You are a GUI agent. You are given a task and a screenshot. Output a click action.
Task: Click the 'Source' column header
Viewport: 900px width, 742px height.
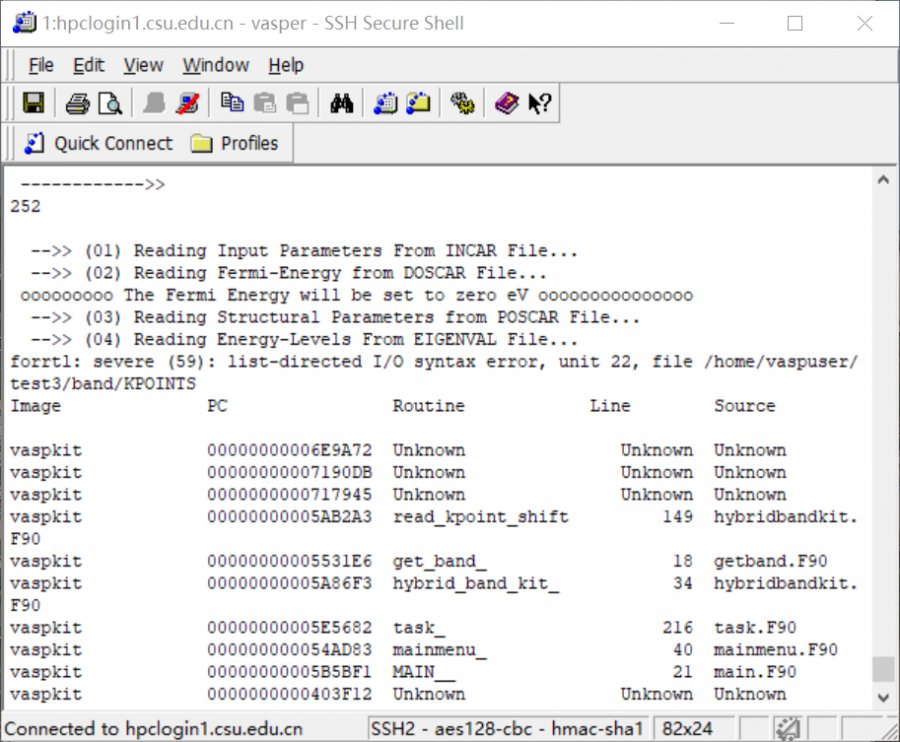tap(744, 406)
